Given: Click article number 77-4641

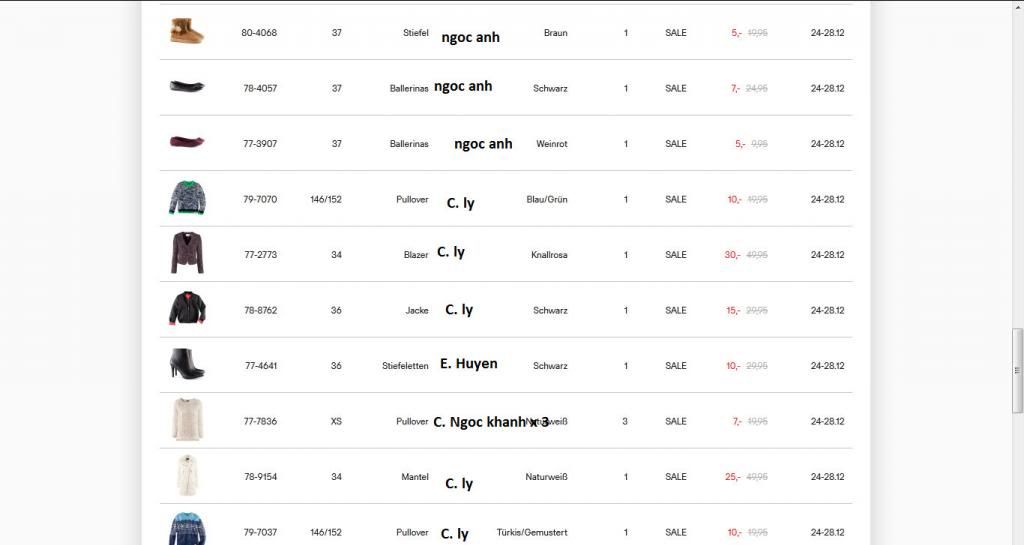Looking at the screenshot, I should pos(260,366).
